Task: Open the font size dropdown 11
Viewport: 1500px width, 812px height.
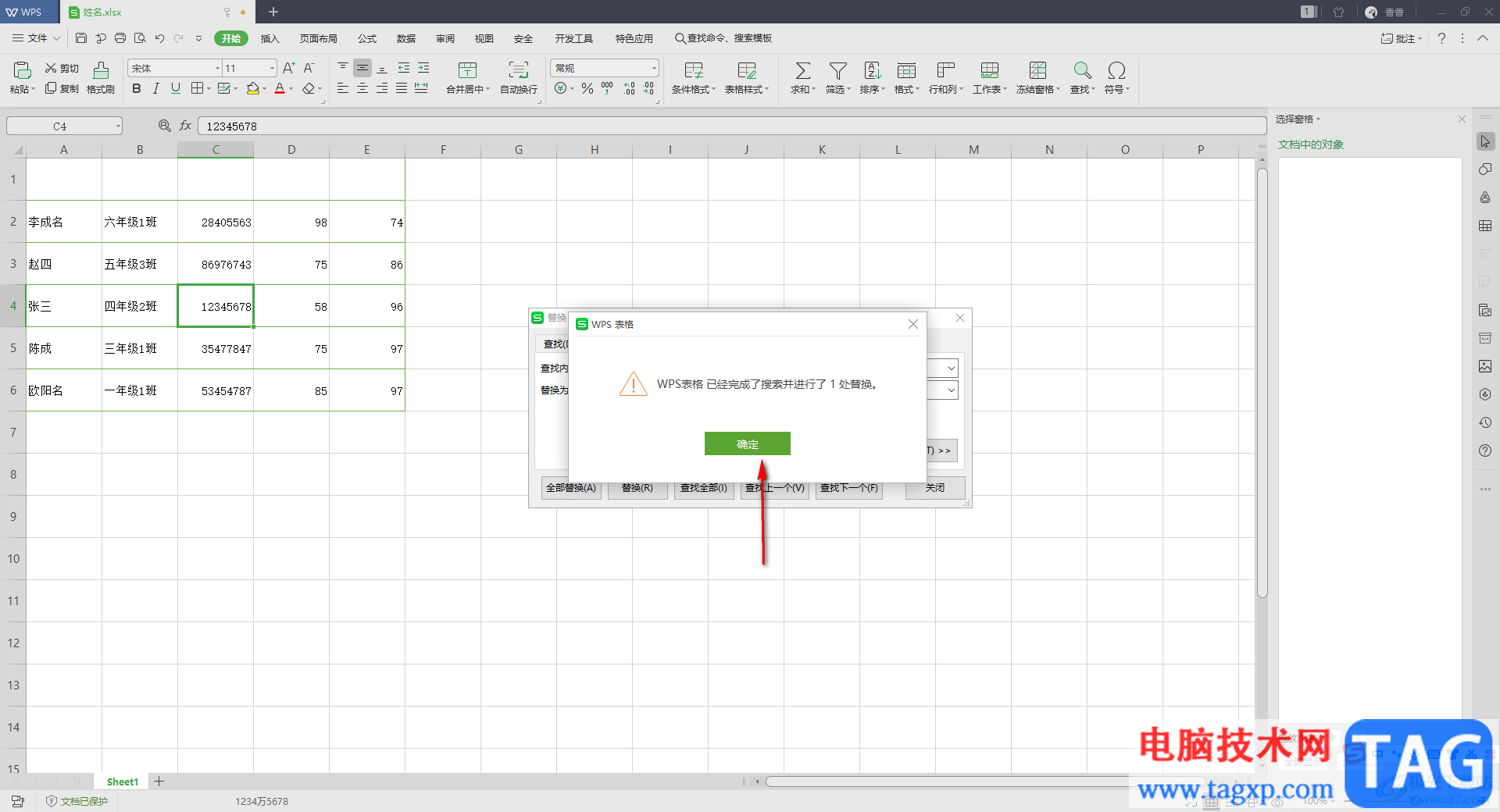Action: click(x=272, y=69)
